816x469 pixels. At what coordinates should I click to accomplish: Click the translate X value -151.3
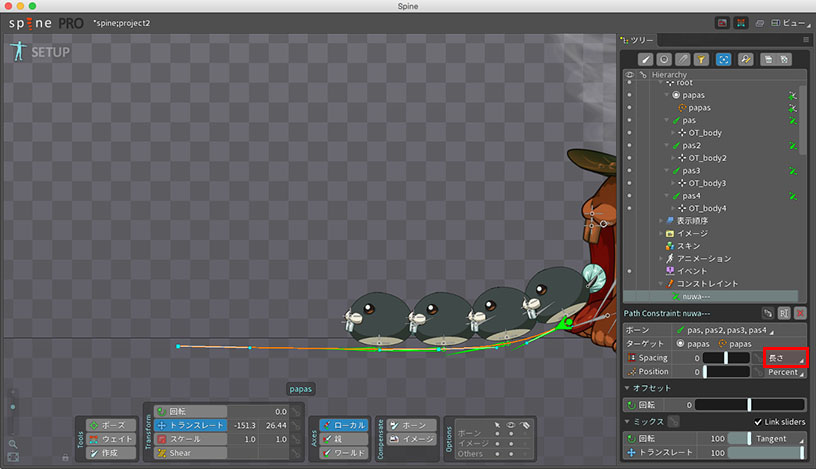(245, 425)
